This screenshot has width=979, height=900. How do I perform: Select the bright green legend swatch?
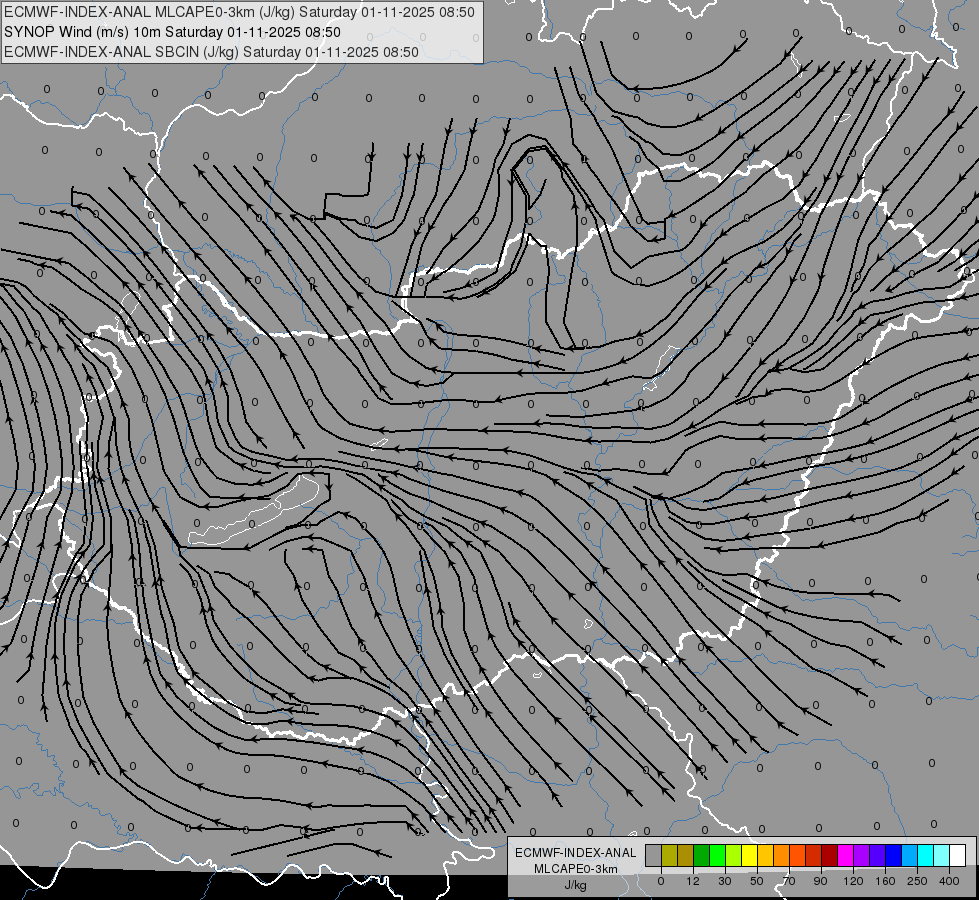(717, 855)
